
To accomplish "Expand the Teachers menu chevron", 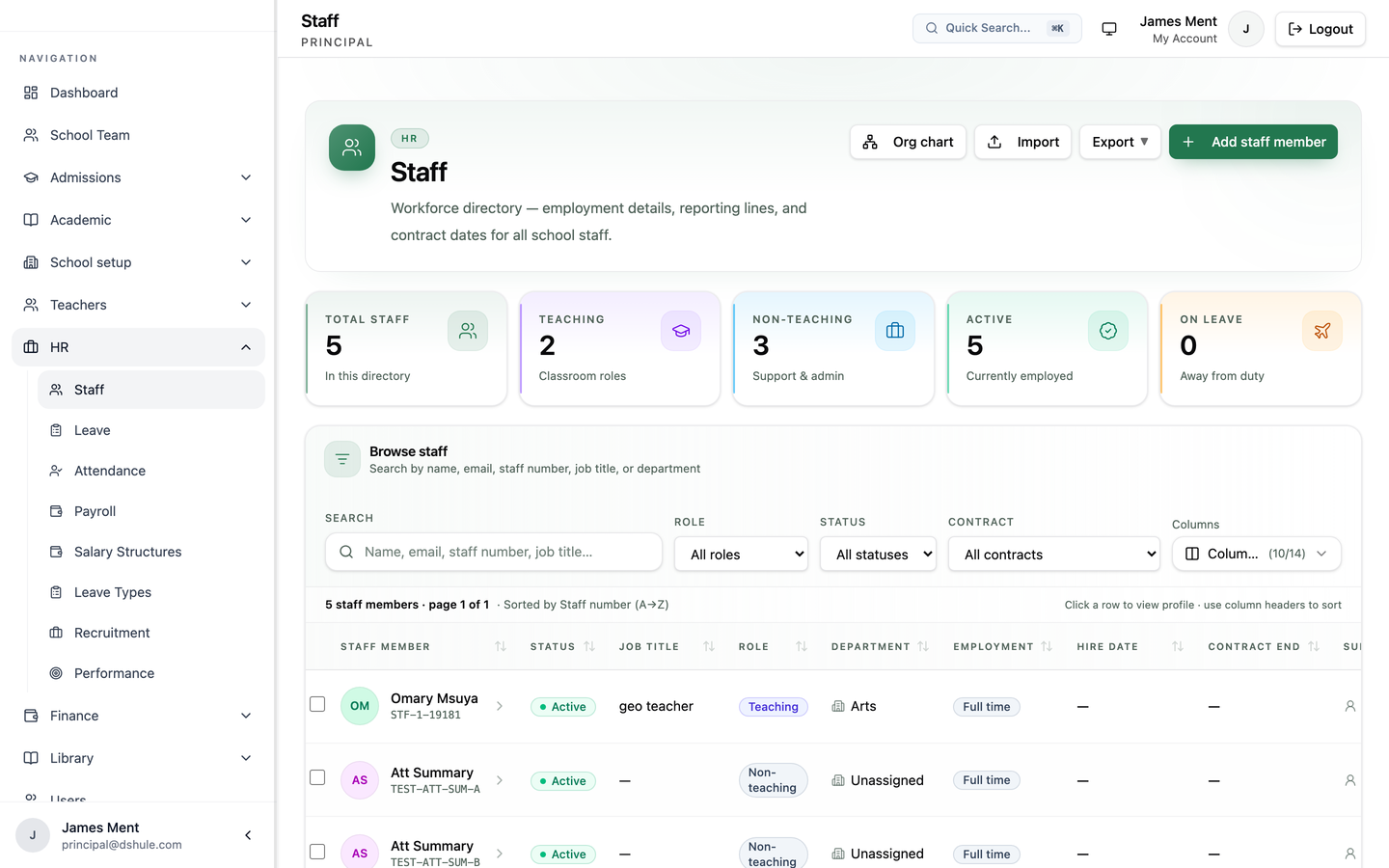I will 246,305.
